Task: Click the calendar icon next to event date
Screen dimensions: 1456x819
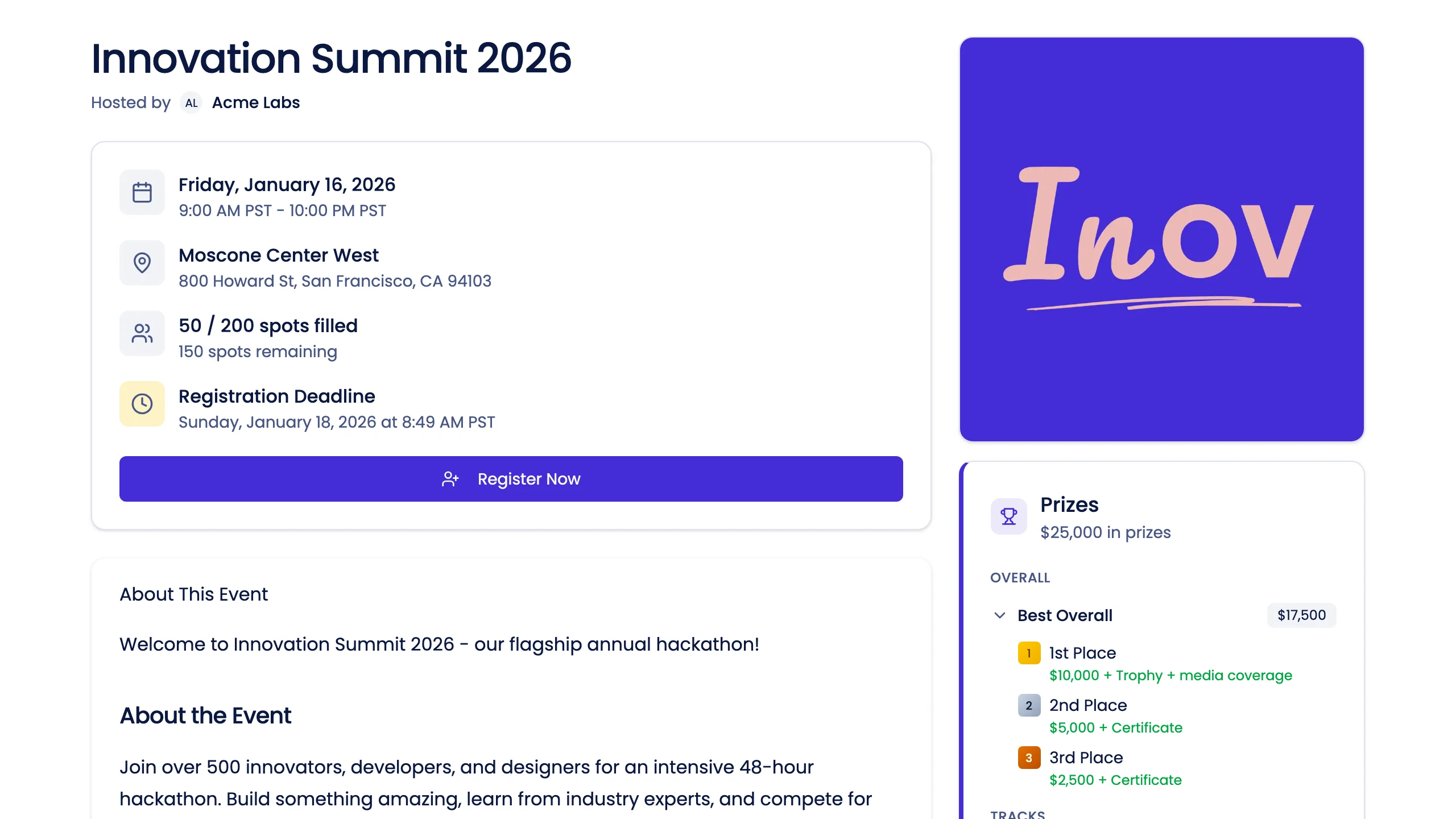Action: [142, 192]
